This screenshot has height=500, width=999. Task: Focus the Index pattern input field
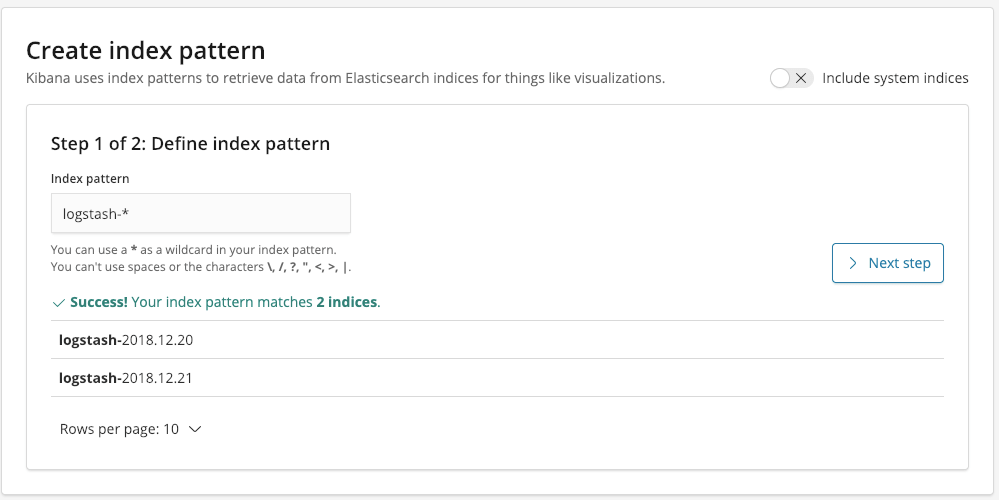pyautogui.click(x=201, y=213)
